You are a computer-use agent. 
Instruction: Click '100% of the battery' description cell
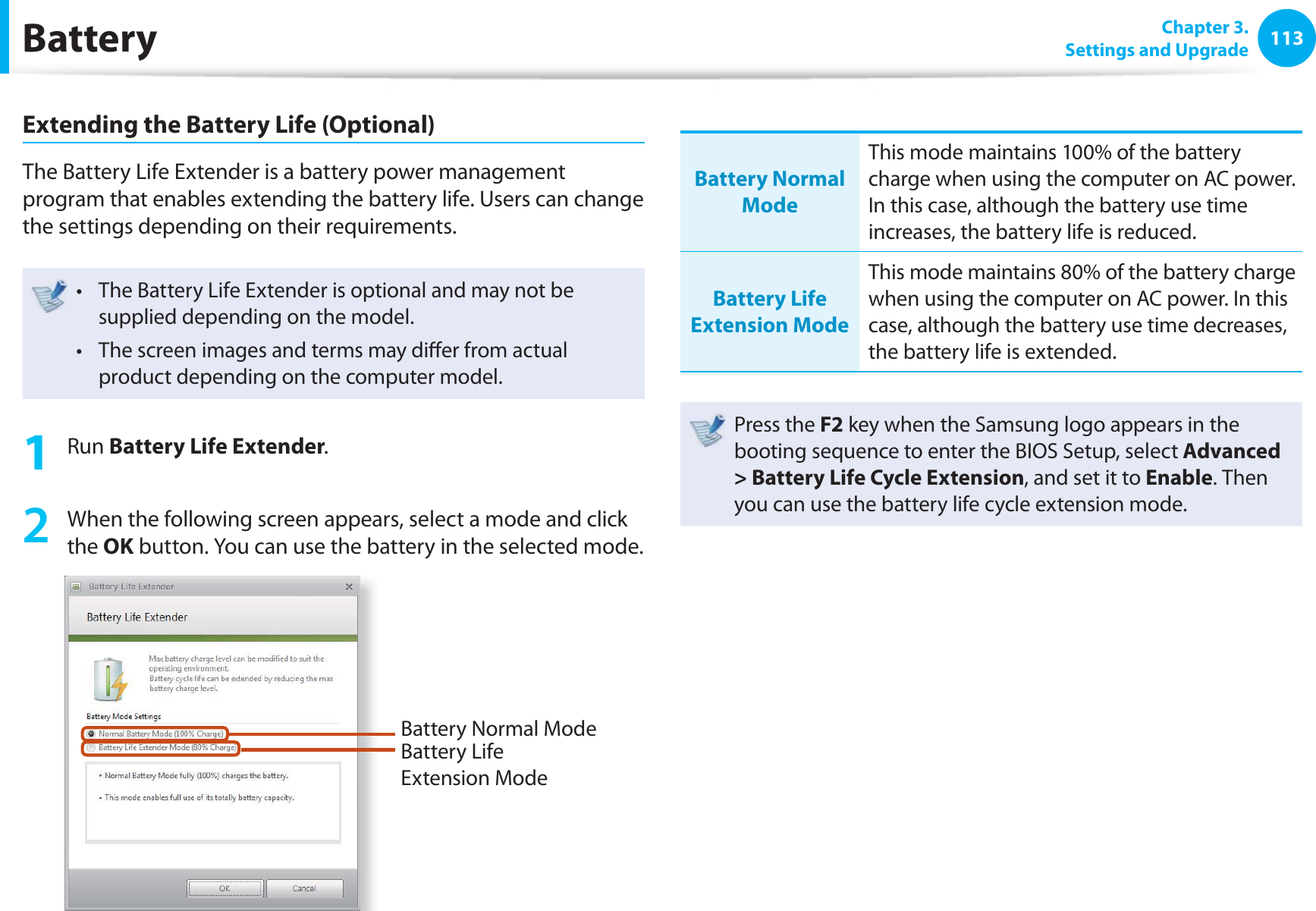click(1080, 192)
